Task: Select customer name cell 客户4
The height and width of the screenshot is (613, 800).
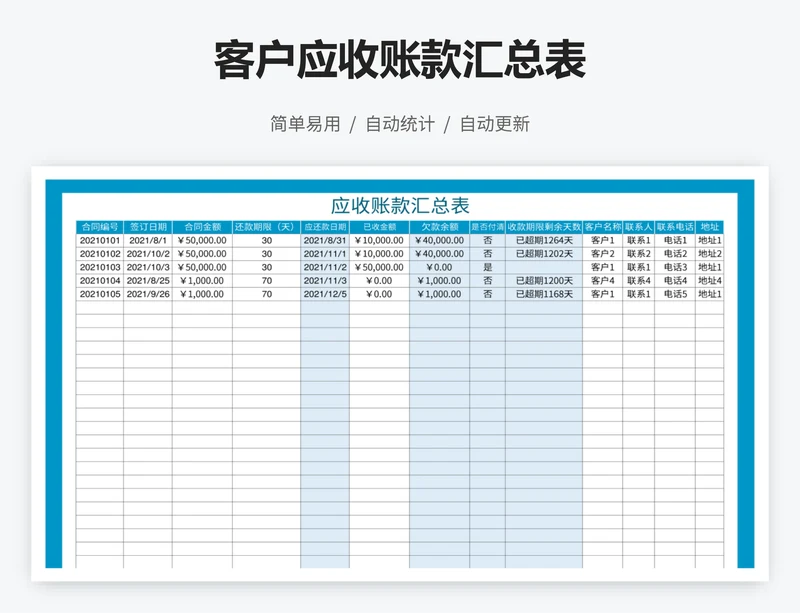Action: pos(603,281)
